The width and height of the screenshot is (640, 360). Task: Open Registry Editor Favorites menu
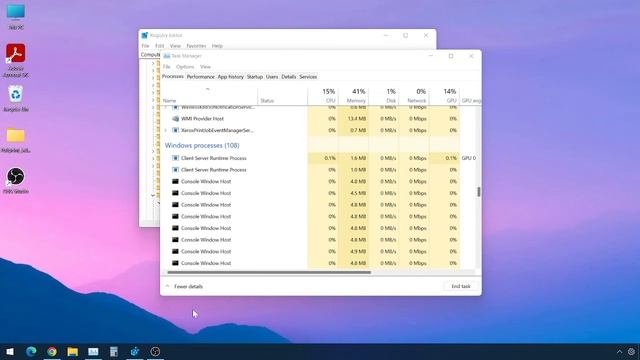[196, 46]
